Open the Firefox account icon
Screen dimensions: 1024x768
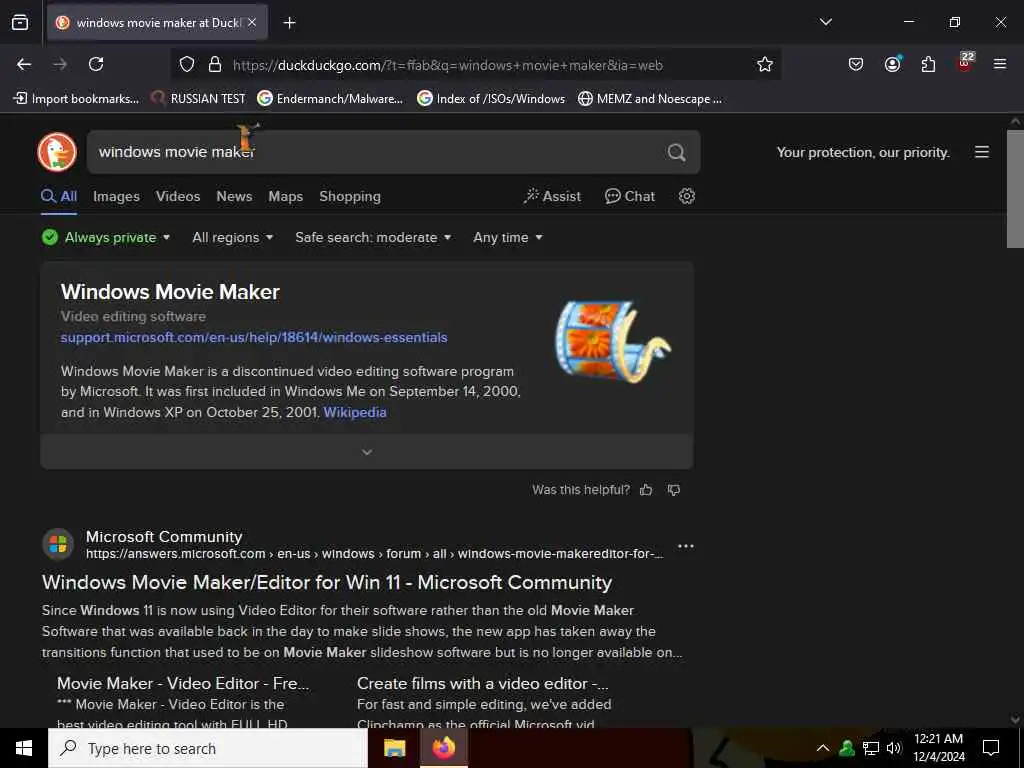[x=892, y=64]
